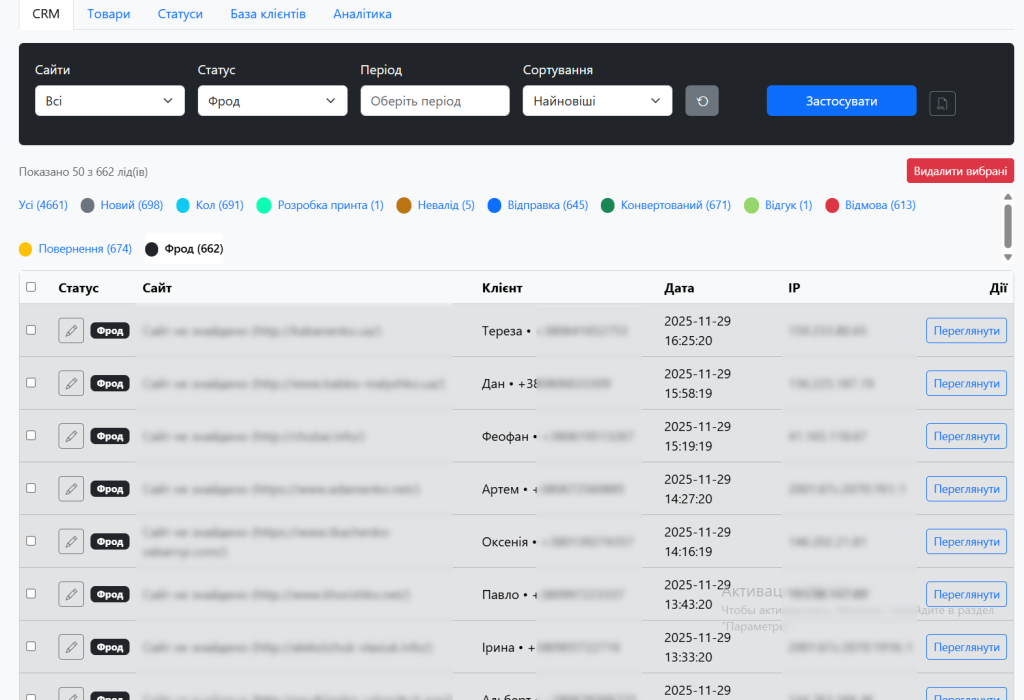Screen dimensions: 1024x700
Task: Click the Фрод badge in Феофан row
Action: pos(110,436)
